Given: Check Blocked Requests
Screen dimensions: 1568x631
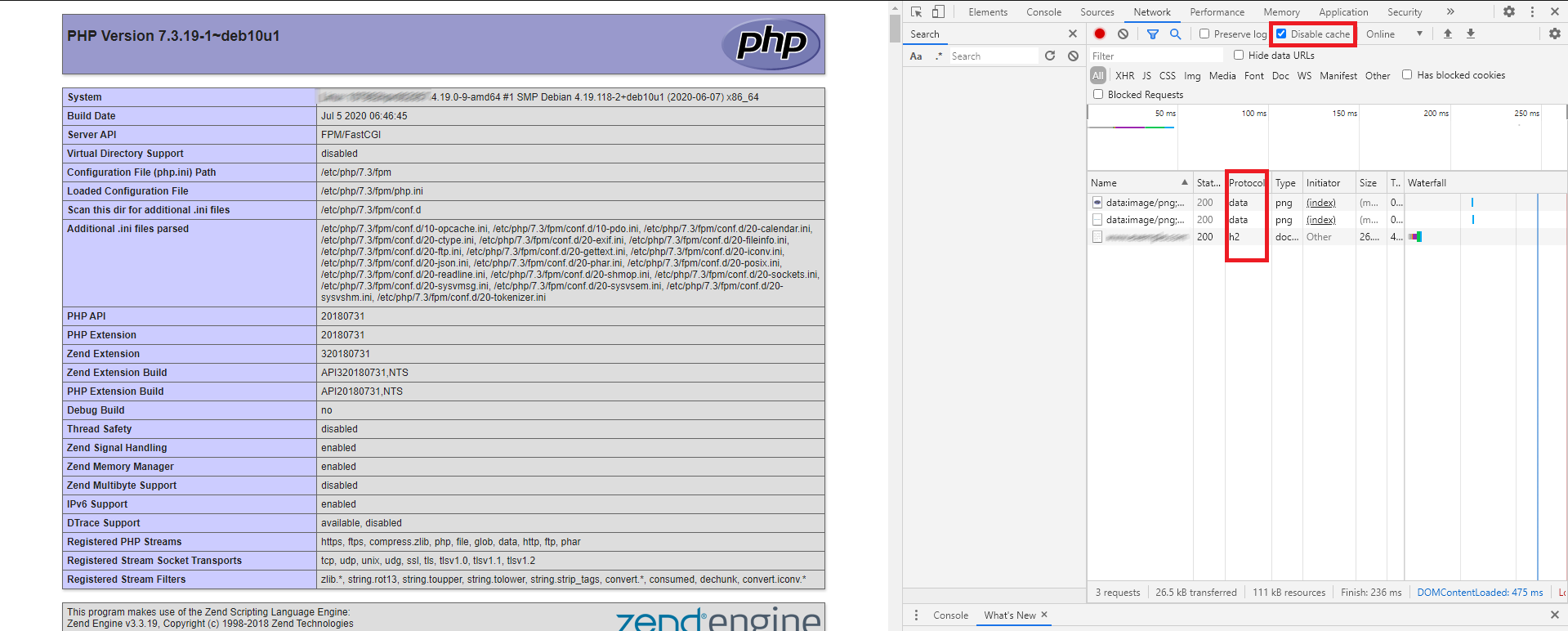Looking at the screenshot, I should click(1098, 94).
